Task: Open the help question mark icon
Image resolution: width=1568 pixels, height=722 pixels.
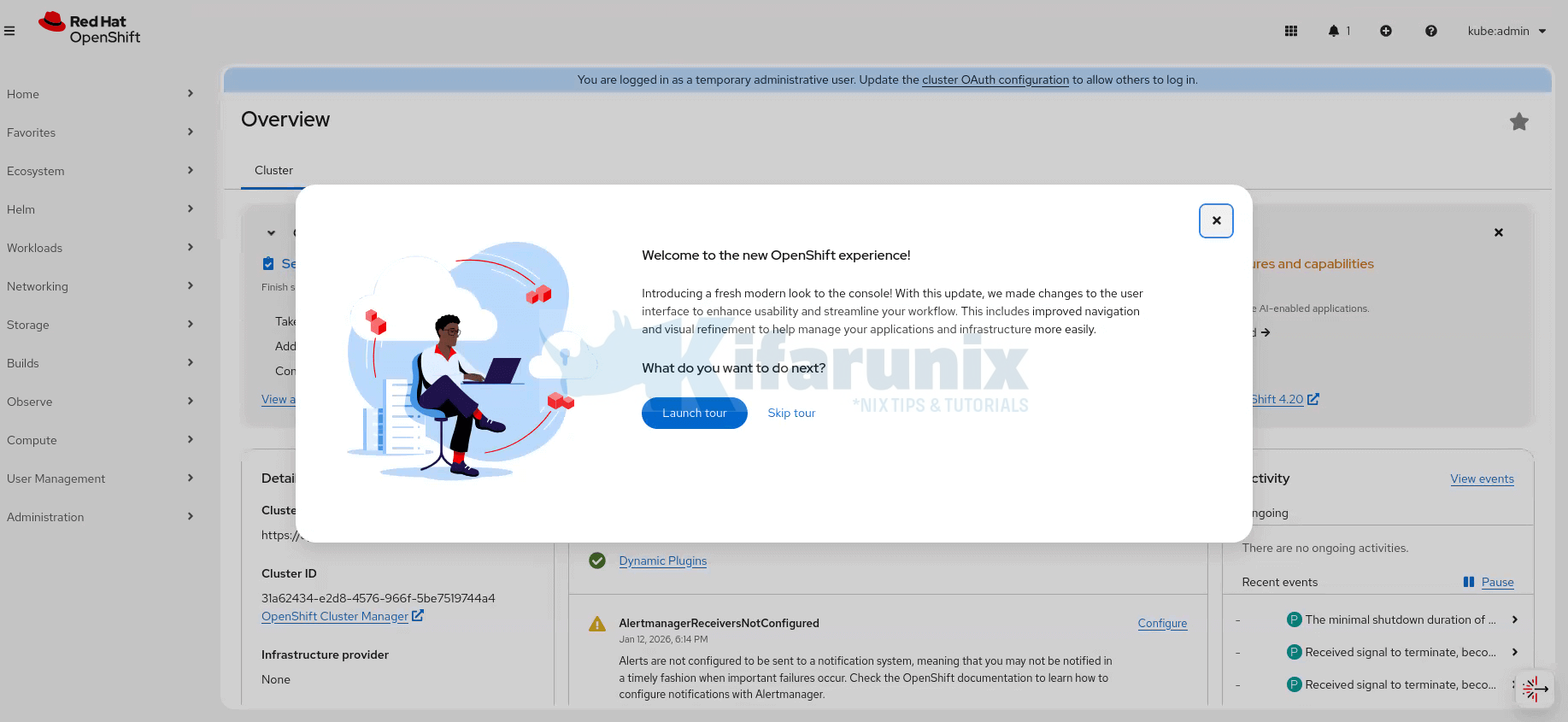Action: tap(1431, 31)
